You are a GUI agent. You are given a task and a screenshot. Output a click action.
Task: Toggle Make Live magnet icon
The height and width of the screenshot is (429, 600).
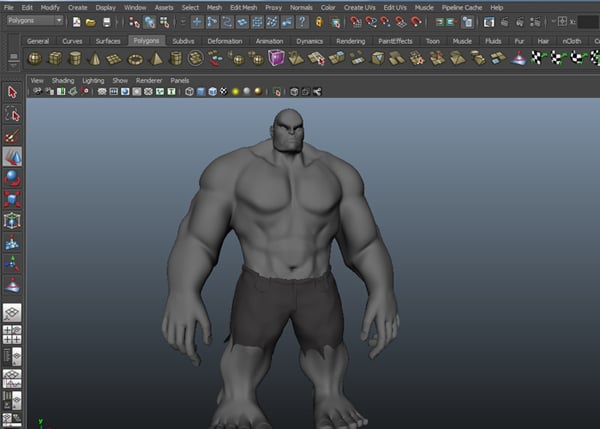click(416, 22)
